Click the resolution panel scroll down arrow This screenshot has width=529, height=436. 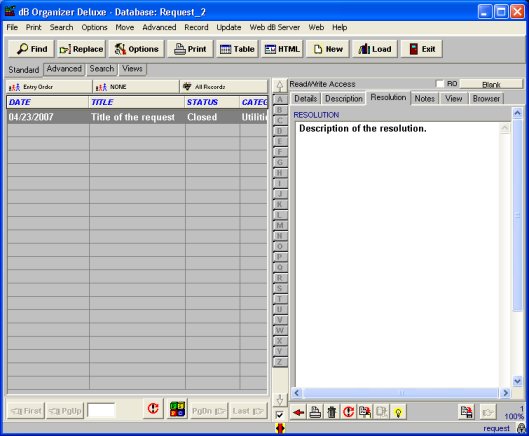(x=517, y=381)
